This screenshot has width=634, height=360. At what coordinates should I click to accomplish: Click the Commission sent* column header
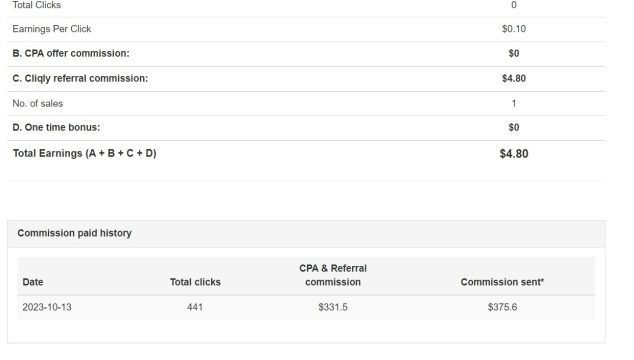point(502,282)
